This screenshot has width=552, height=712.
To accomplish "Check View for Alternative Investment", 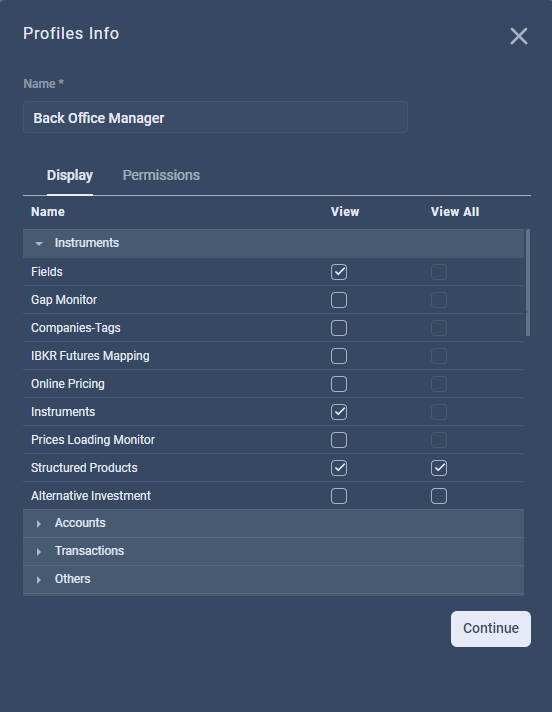I will click(x=339, y=496).
